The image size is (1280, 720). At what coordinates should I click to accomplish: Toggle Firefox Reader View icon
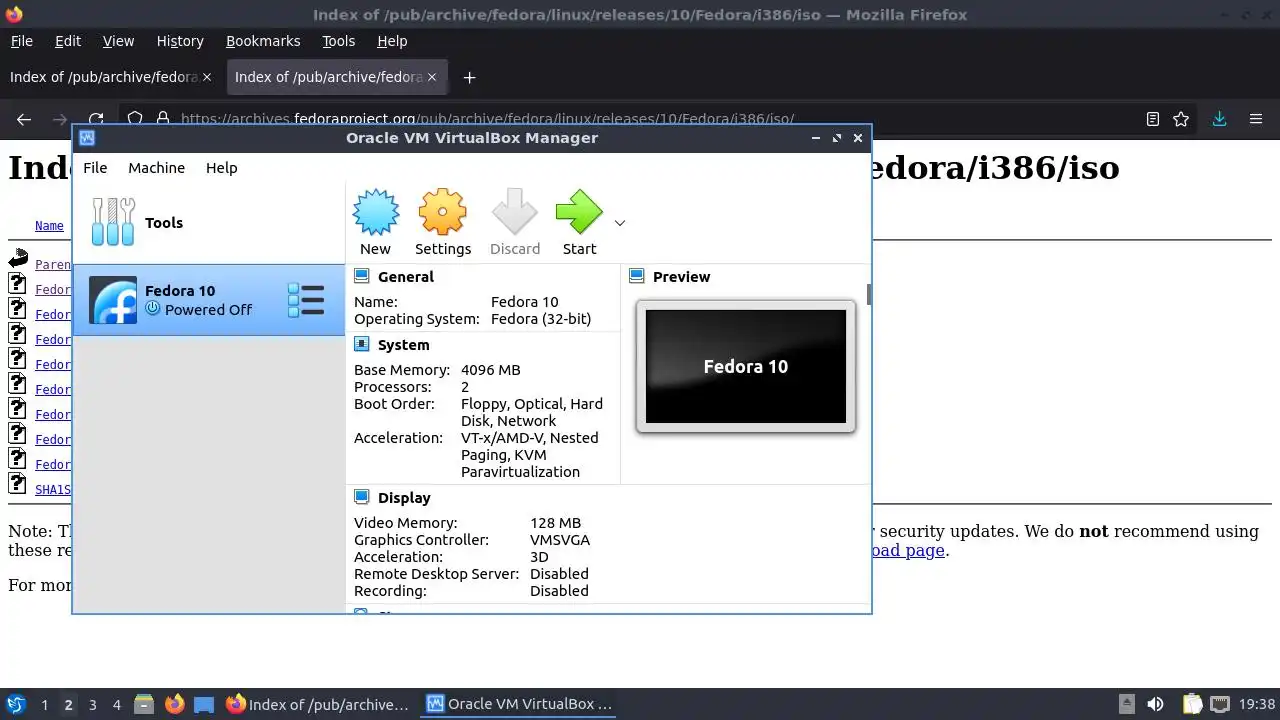[x=1153, y=119]
